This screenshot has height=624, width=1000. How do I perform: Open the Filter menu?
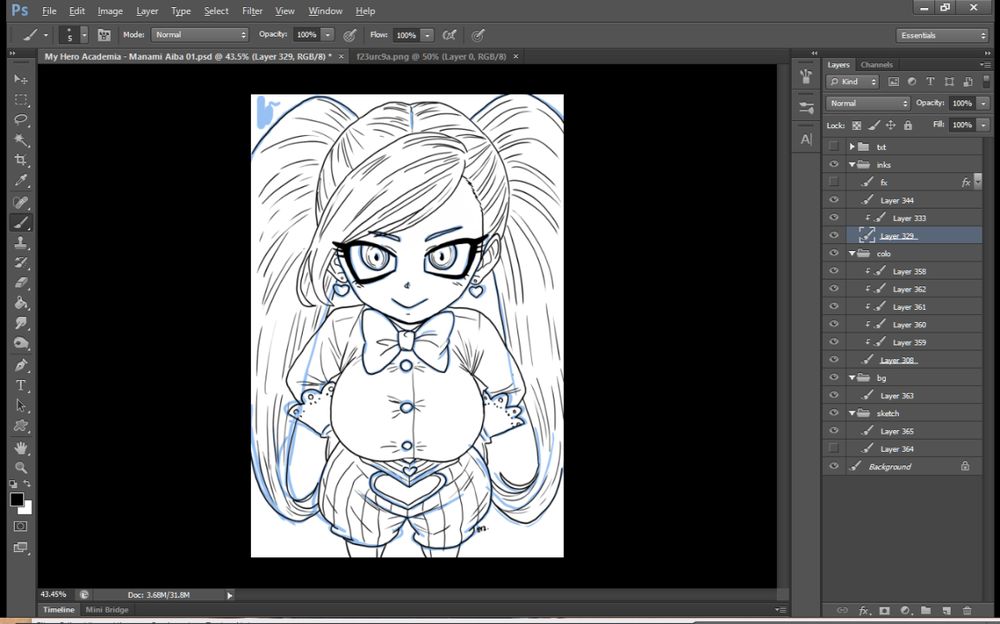pyautogui.click(x=252, y=11)
